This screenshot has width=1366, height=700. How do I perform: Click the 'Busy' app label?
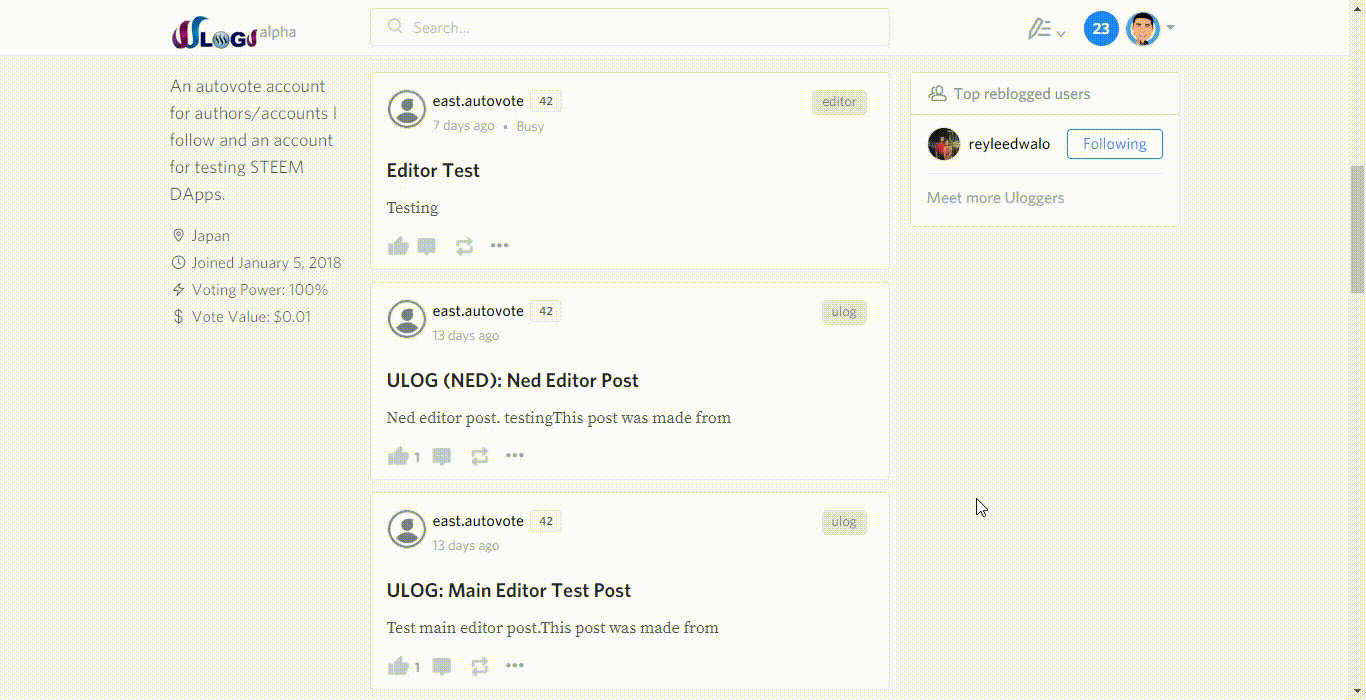coord(530,126)
